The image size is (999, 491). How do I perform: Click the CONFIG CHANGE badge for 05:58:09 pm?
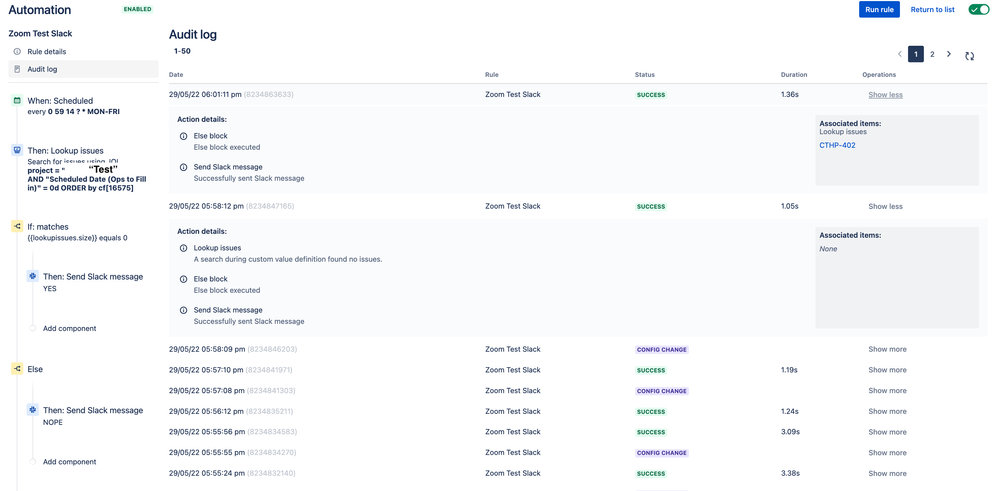click(662, 350)
